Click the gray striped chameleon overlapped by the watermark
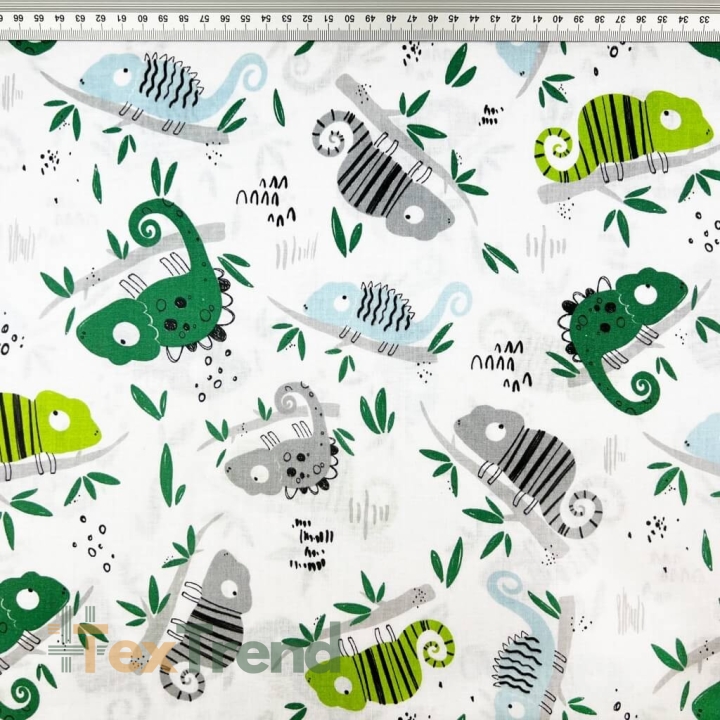720x720 pixels. pyautogui.click(x=205, y=620)
